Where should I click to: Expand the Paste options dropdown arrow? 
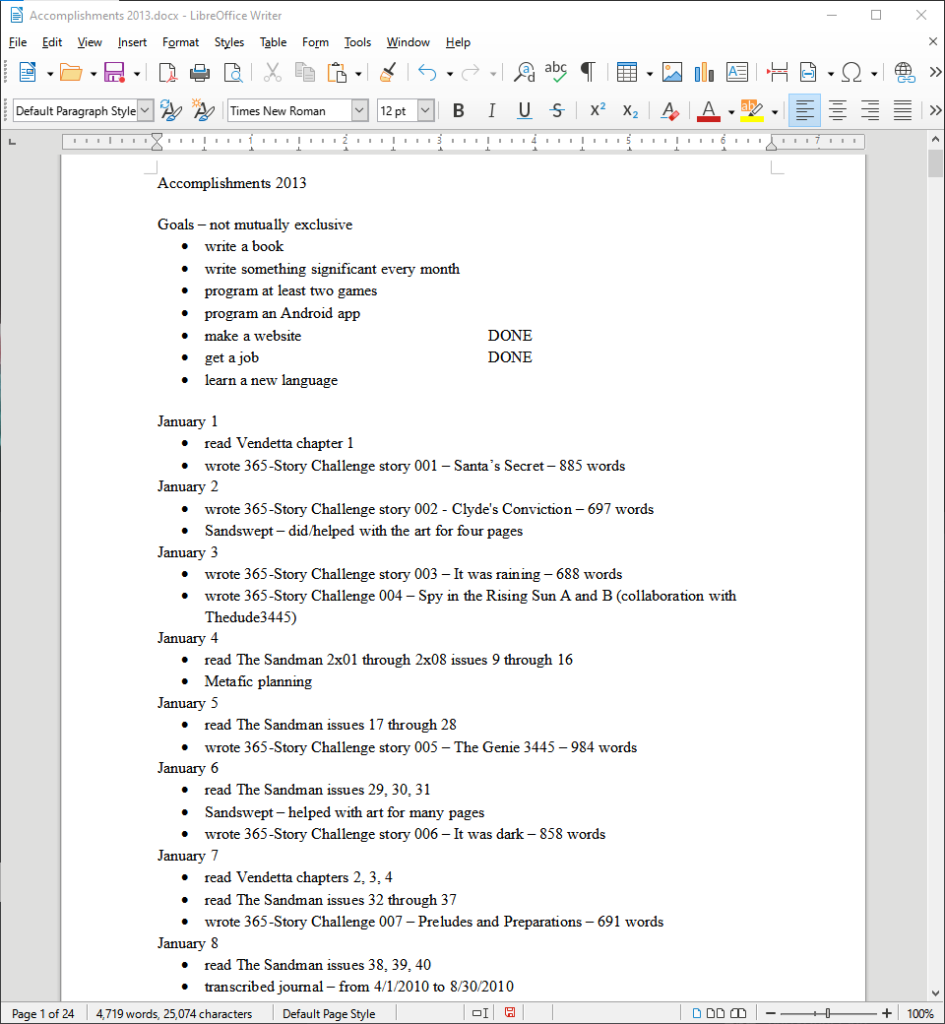point(359,74)
